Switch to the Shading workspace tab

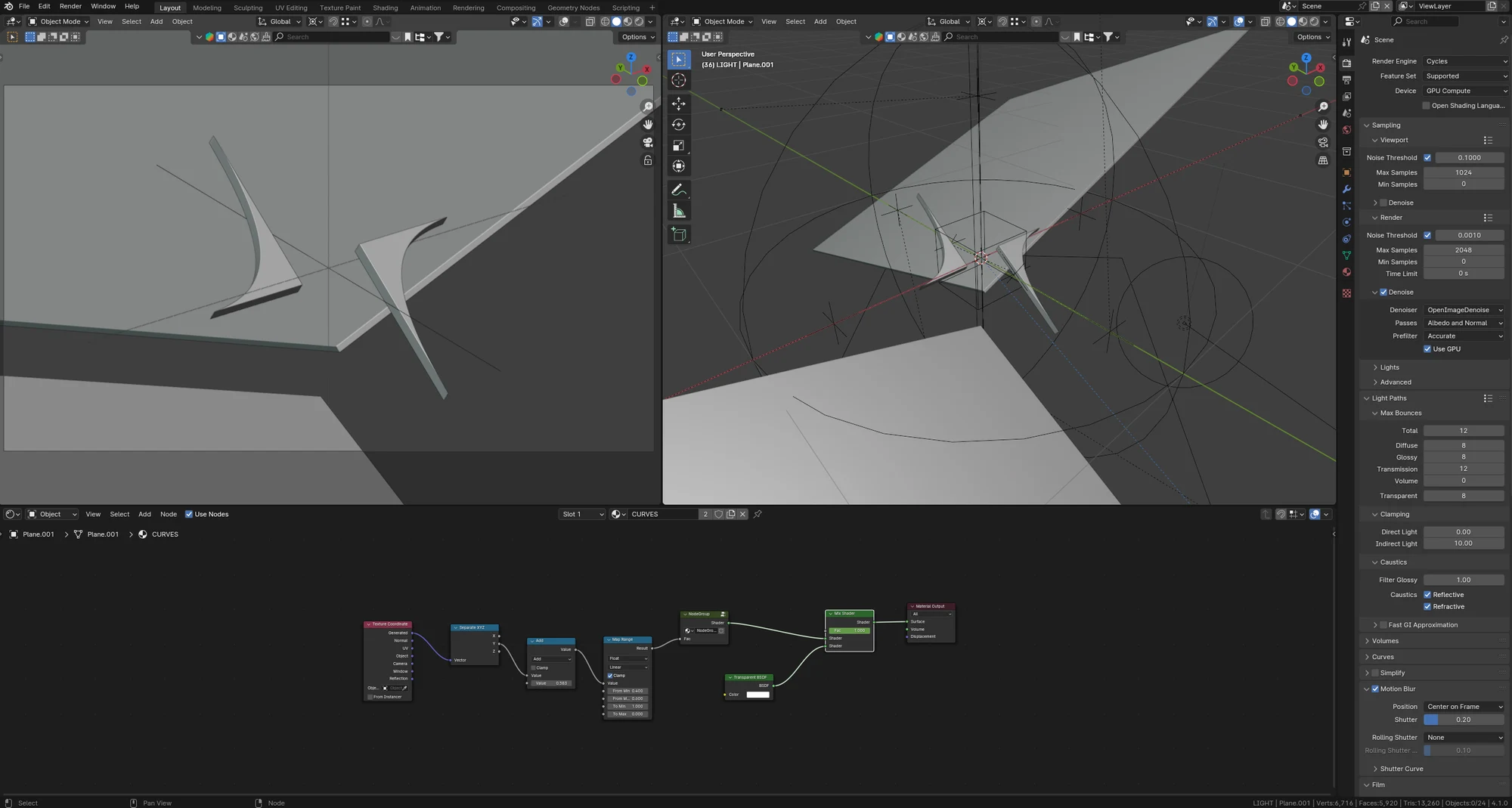[385, 8]
